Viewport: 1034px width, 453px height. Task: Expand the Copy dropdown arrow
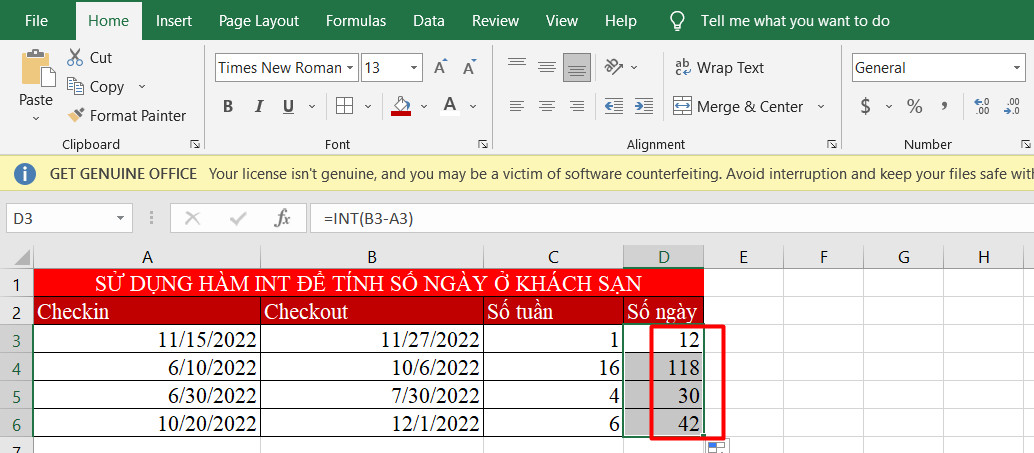click(x=141, y=87)
